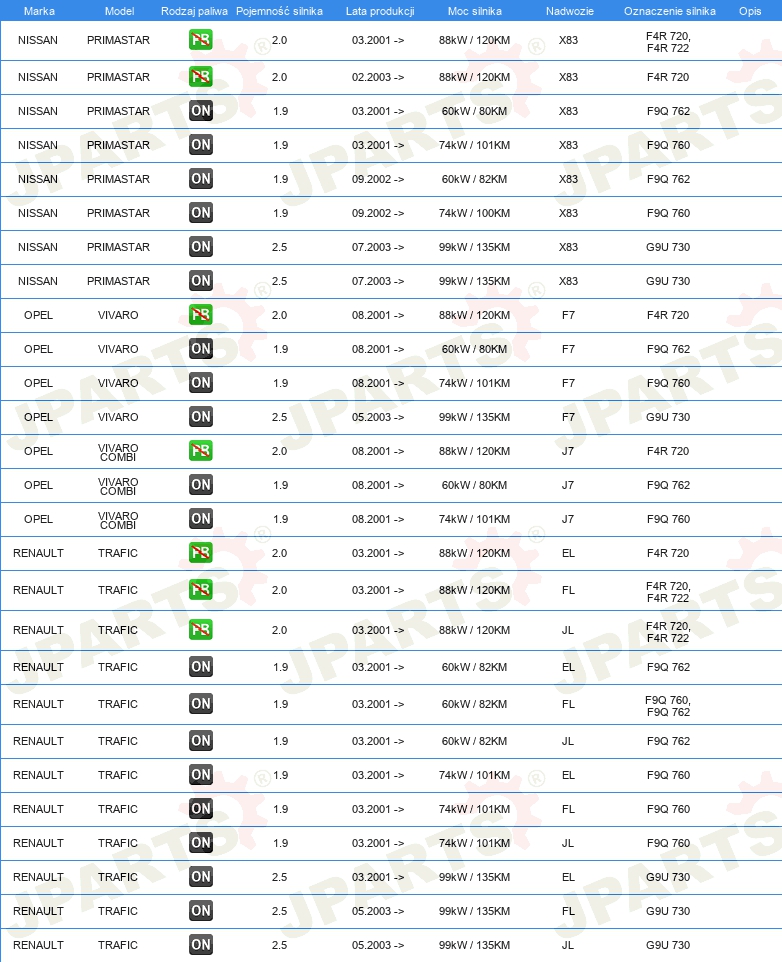This screenshot has height=962, width=782.
Task: Select the ON diesel icon for Primastar 60kW / 80KM
Action: (x=201, y=111)
